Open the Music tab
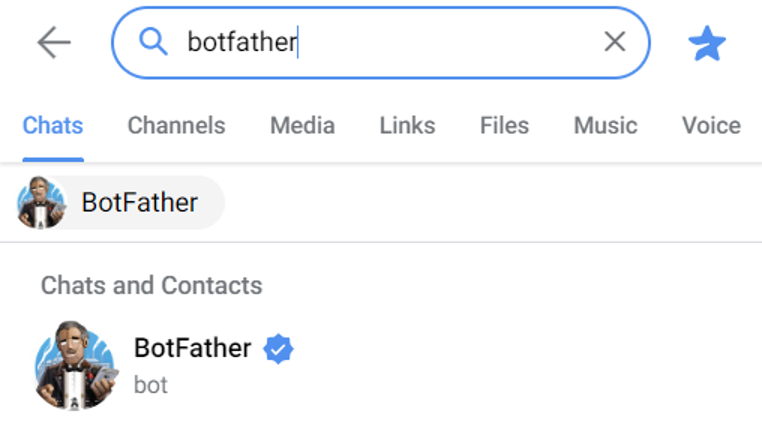Viewport: 762px width, 432px height. pyautogui.click(x=605, y=126)
